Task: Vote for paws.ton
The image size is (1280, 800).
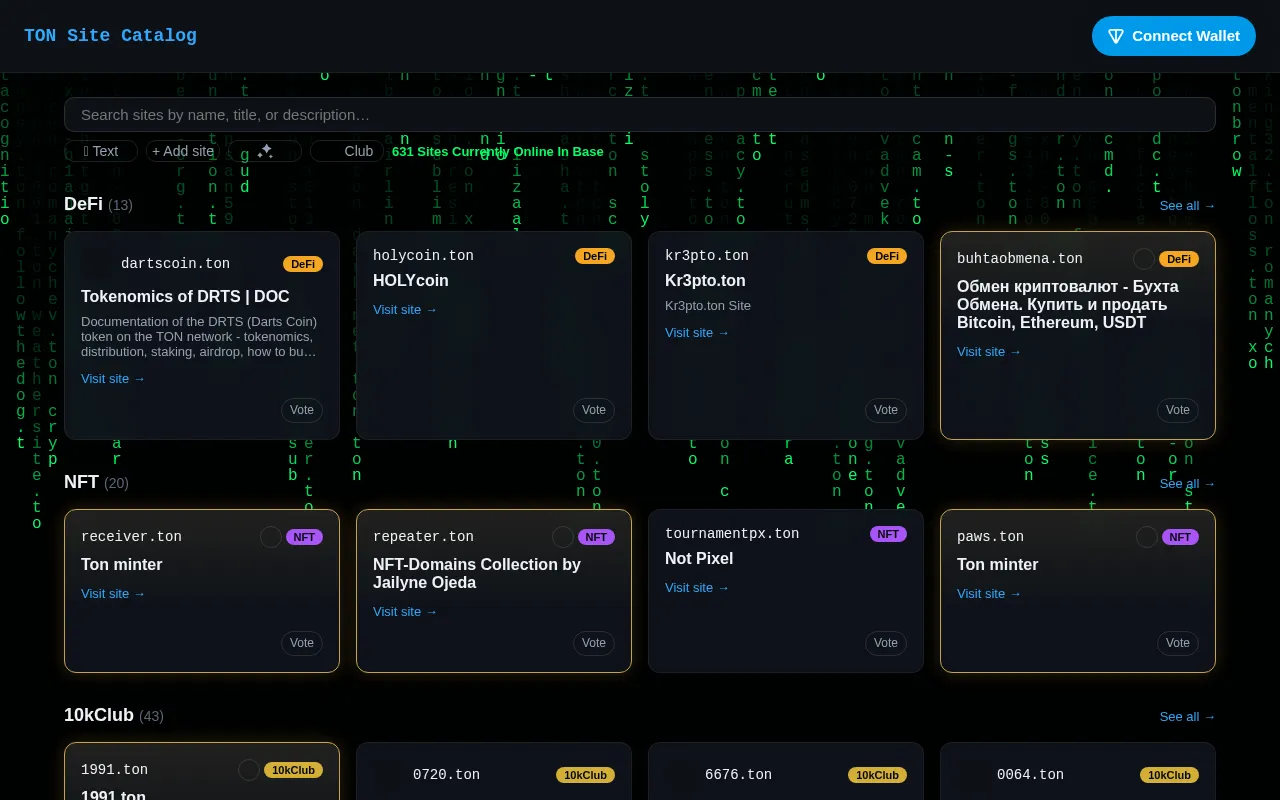Action: [1178, 643]
